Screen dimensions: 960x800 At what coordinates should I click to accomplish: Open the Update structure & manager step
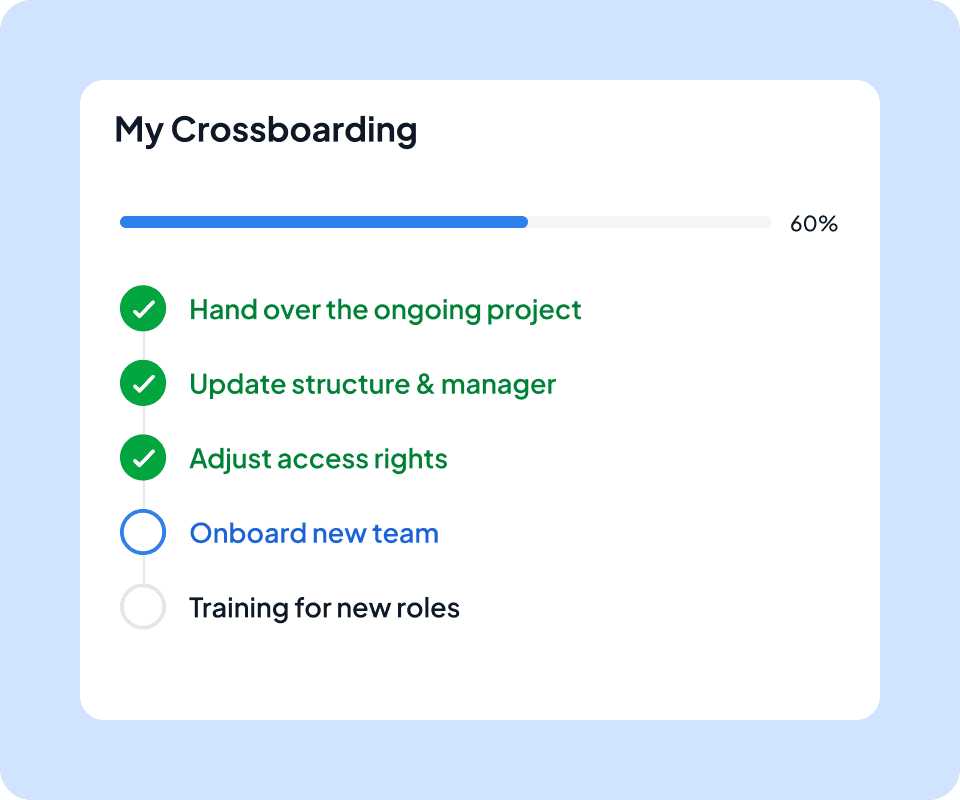(x=373, y=385)
